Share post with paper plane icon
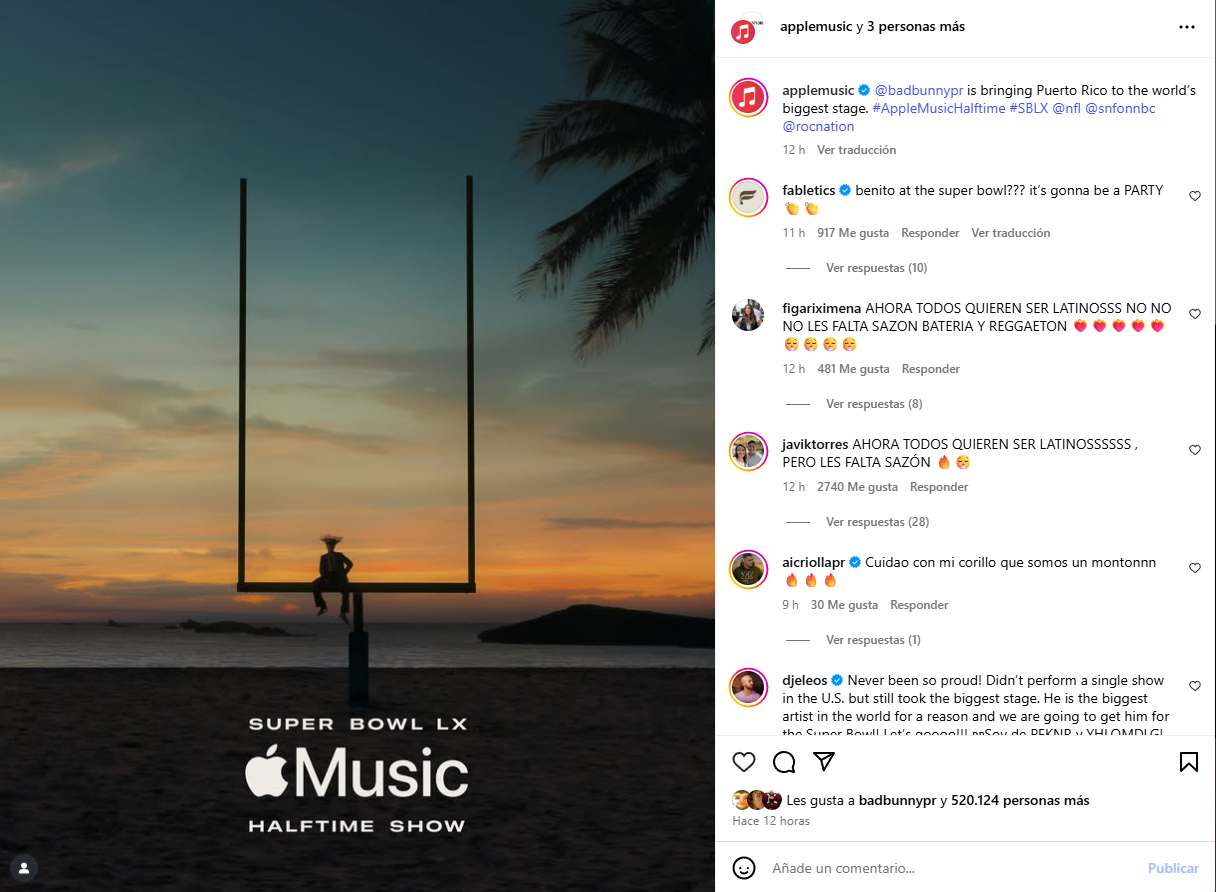The height and width of the screenshot is (892, 1216). click(x=824, y=762)
